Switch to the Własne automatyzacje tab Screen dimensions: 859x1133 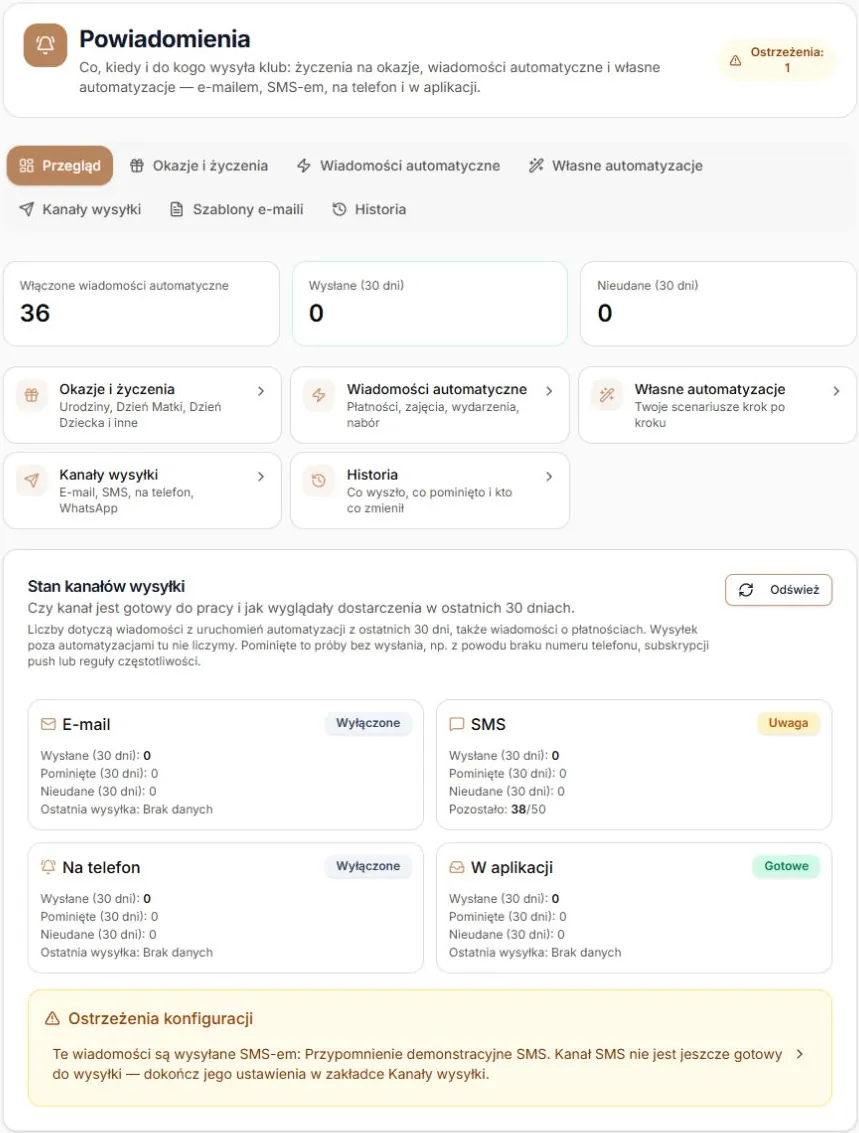pos(616,165)
